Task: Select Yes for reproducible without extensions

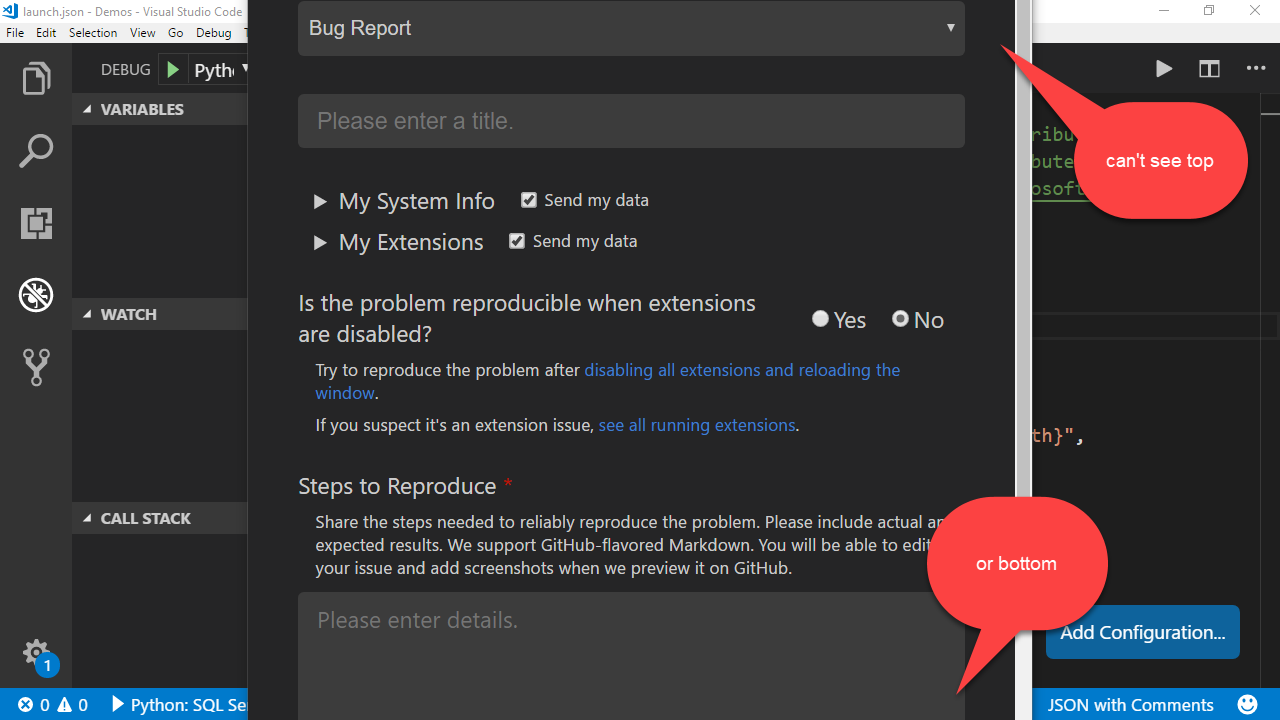Action: coord(820,318)
